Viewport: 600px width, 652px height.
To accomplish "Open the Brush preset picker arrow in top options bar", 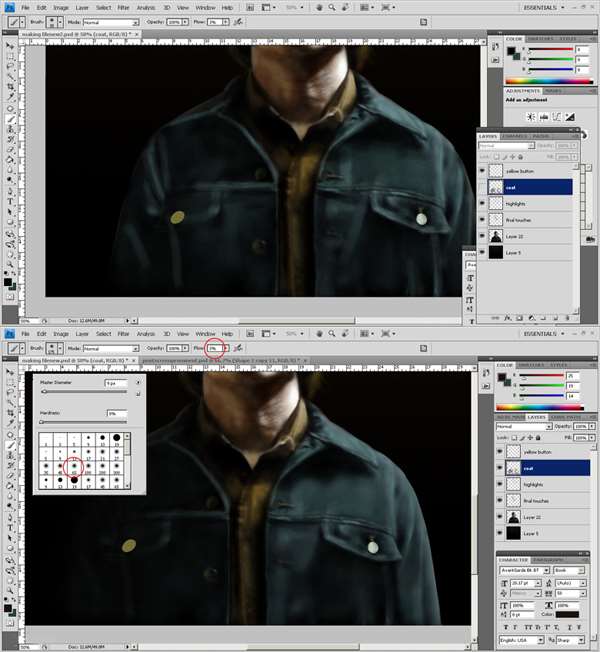I will click(61, 22).
